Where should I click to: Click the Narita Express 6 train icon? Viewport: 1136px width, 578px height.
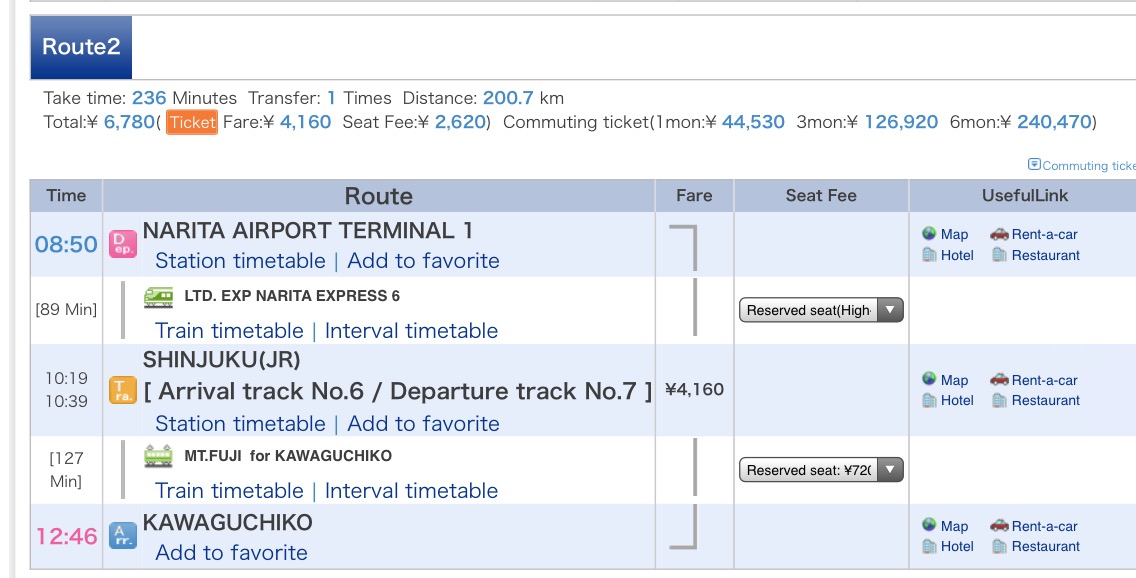pos(158,297)
